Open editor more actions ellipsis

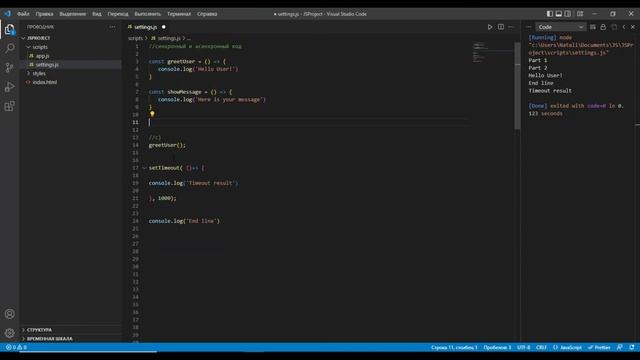(511, 27)
